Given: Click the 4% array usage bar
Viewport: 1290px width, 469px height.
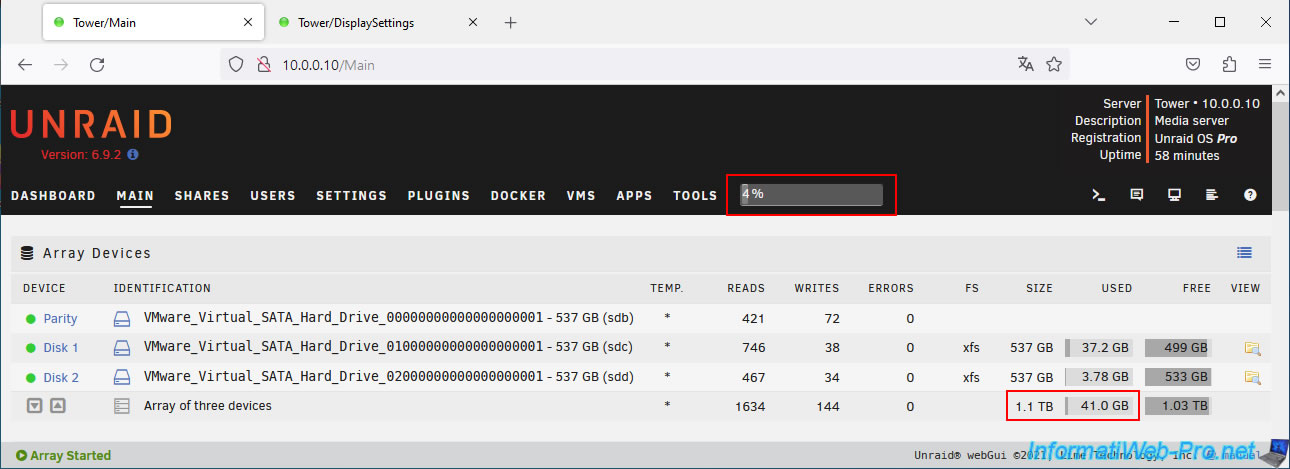Looking at the screenshot, I should pyautogui.click(x=811, y=194).
